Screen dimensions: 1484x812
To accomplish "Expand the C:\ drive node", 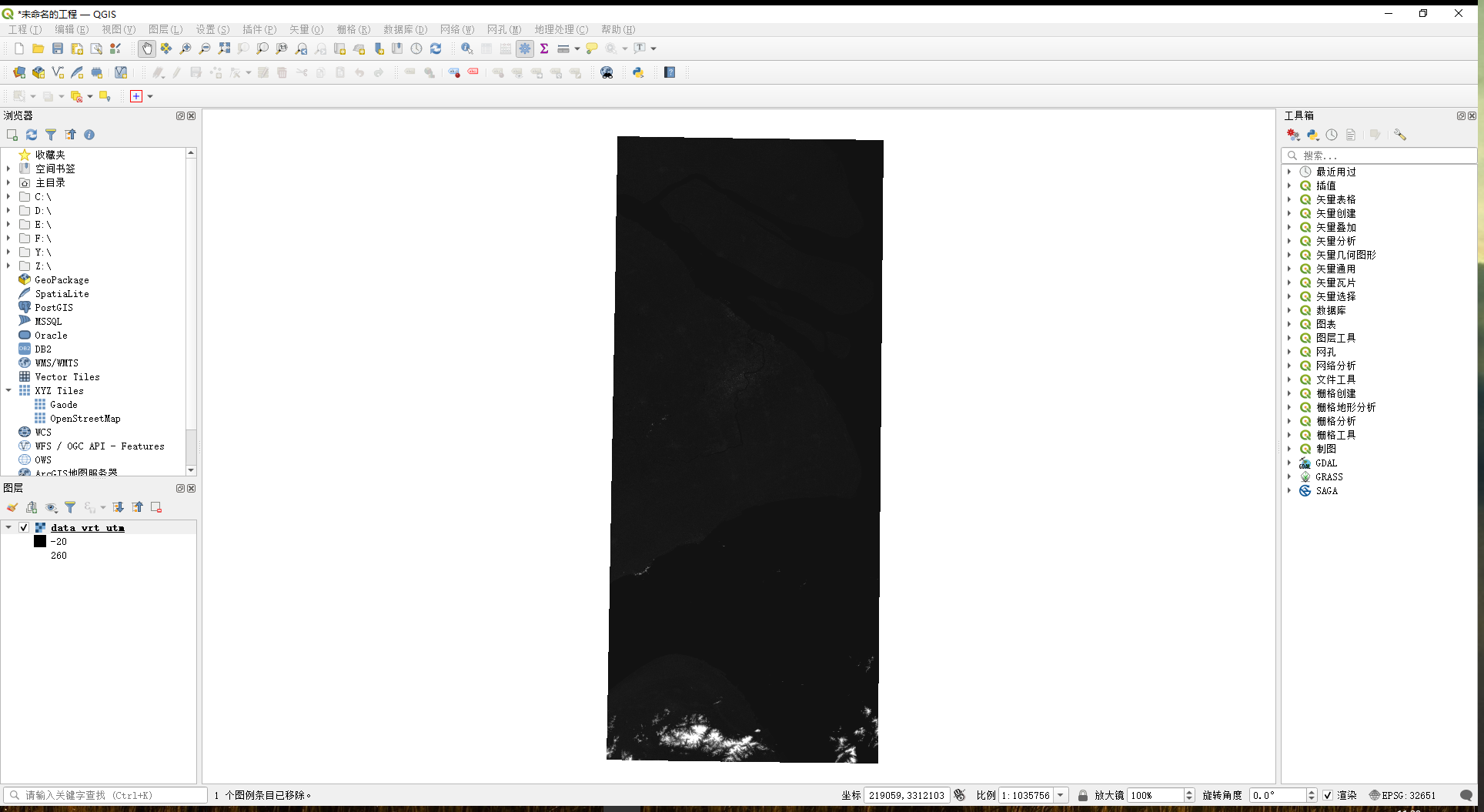I will pyautogui.click(x=8, y=196).
